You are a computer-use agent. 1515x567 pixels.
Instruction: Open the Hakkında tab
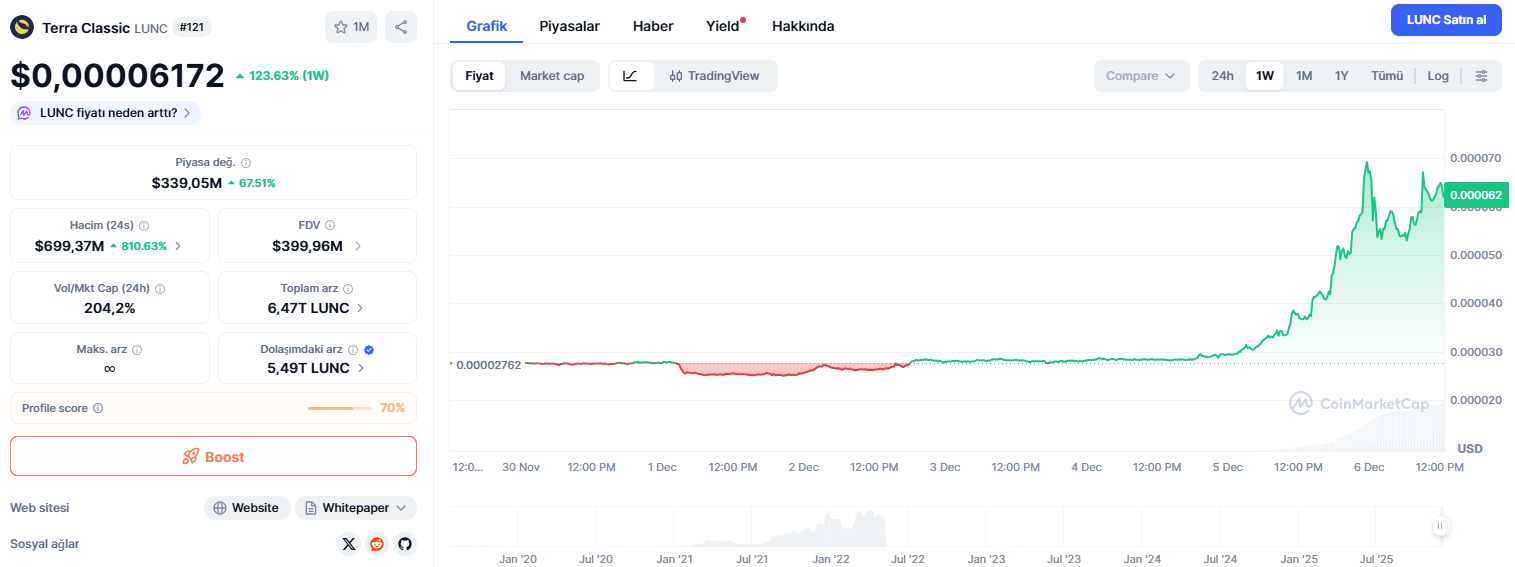[x=803, y=26]
